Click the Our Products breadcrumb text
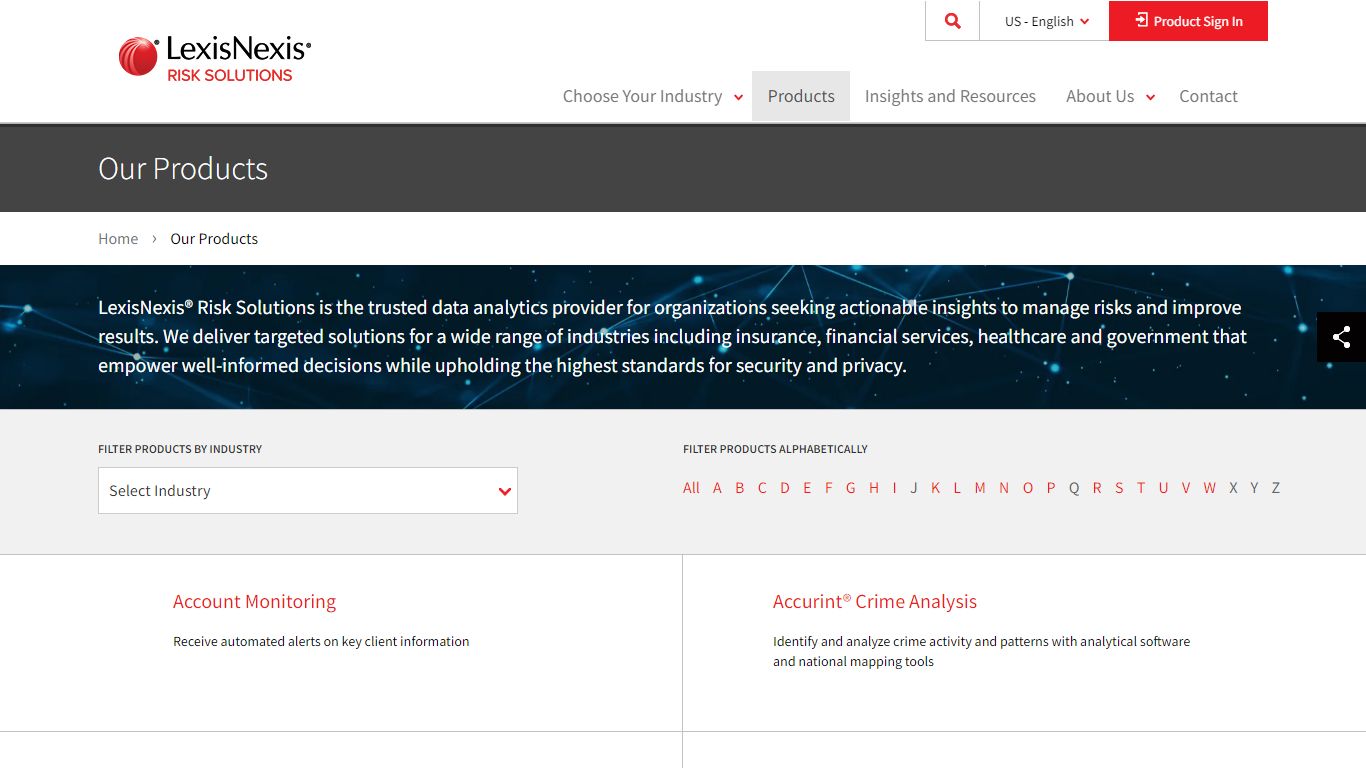 click(214, 238)
